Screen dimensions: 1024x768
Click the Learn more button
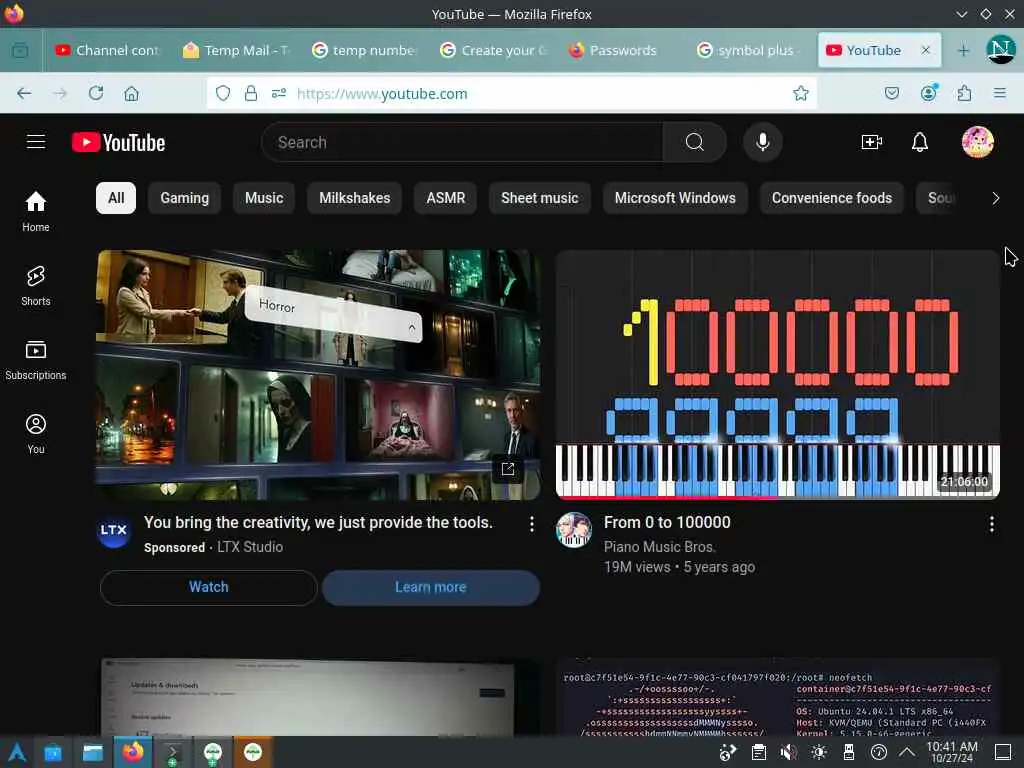(431, 587)
